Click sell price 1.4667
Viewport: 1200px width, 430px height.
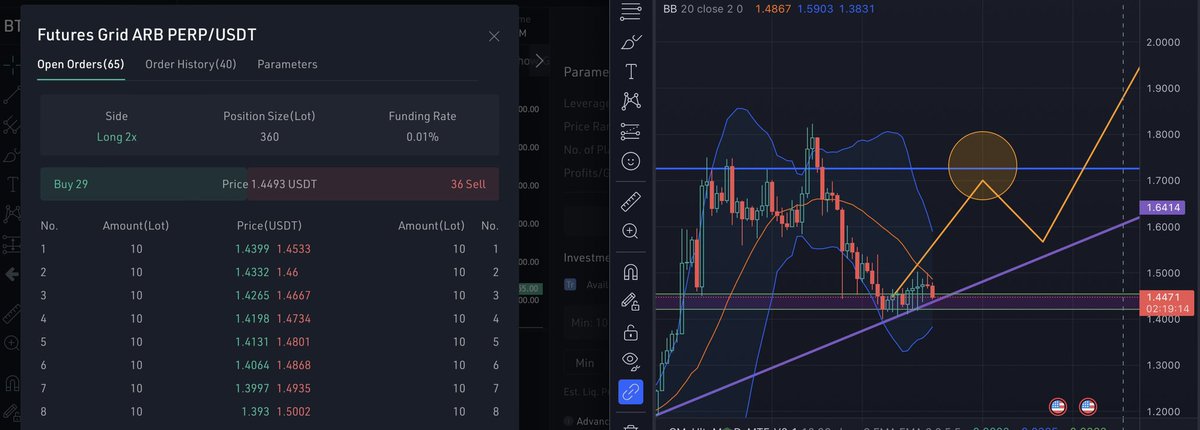tap(292, 295)
